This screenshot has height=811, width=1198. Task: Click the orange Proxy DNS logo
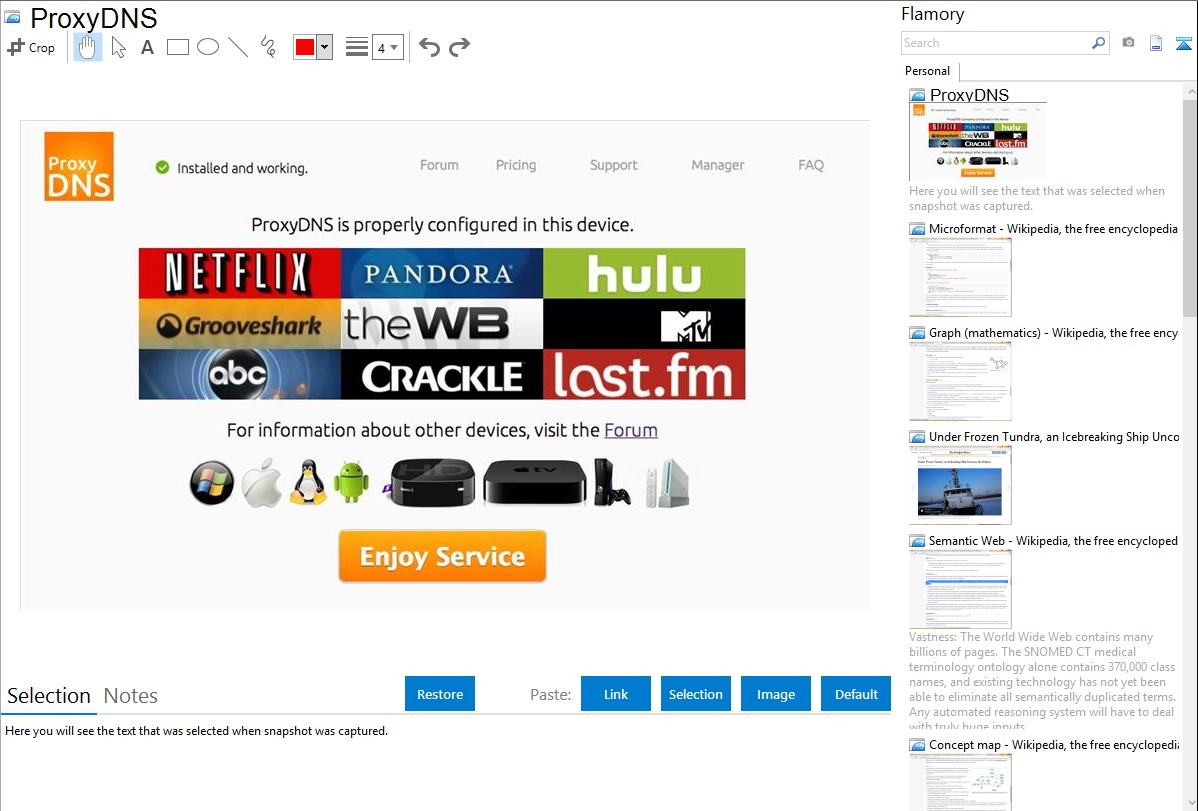(x=79, y=167)
